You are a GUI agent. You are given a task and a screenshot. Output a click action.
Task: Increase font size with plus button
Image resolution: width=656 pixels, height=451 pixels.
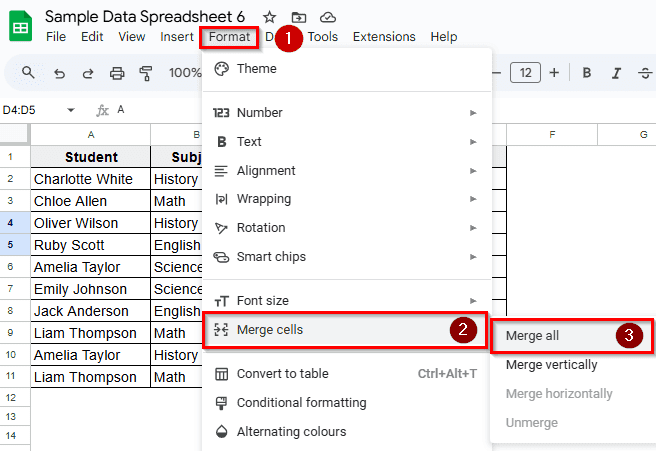coord(554,73)
